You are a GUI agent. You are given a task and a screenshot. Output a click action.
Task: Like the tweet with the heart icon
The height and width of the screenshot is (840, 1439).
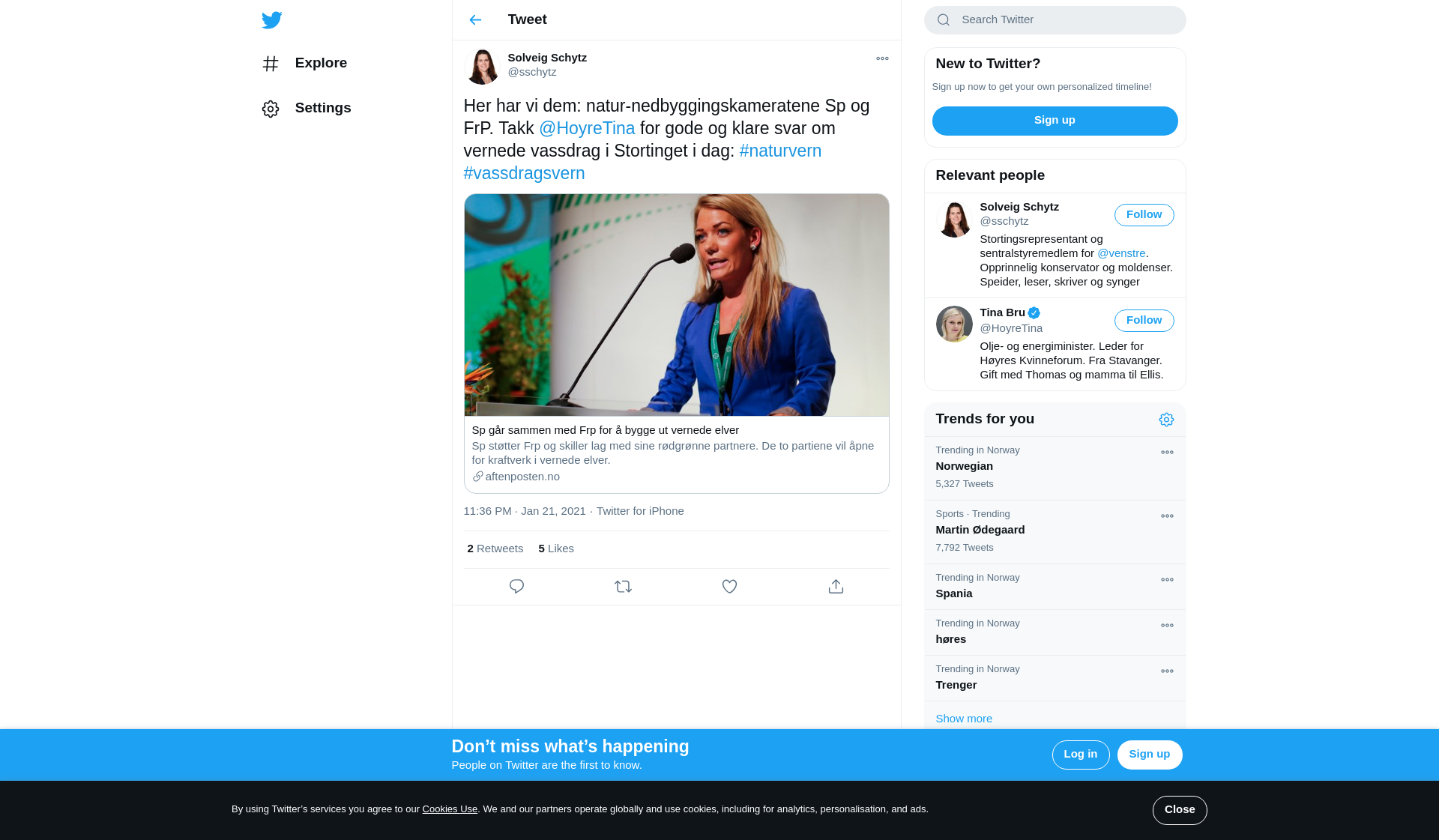729,587
